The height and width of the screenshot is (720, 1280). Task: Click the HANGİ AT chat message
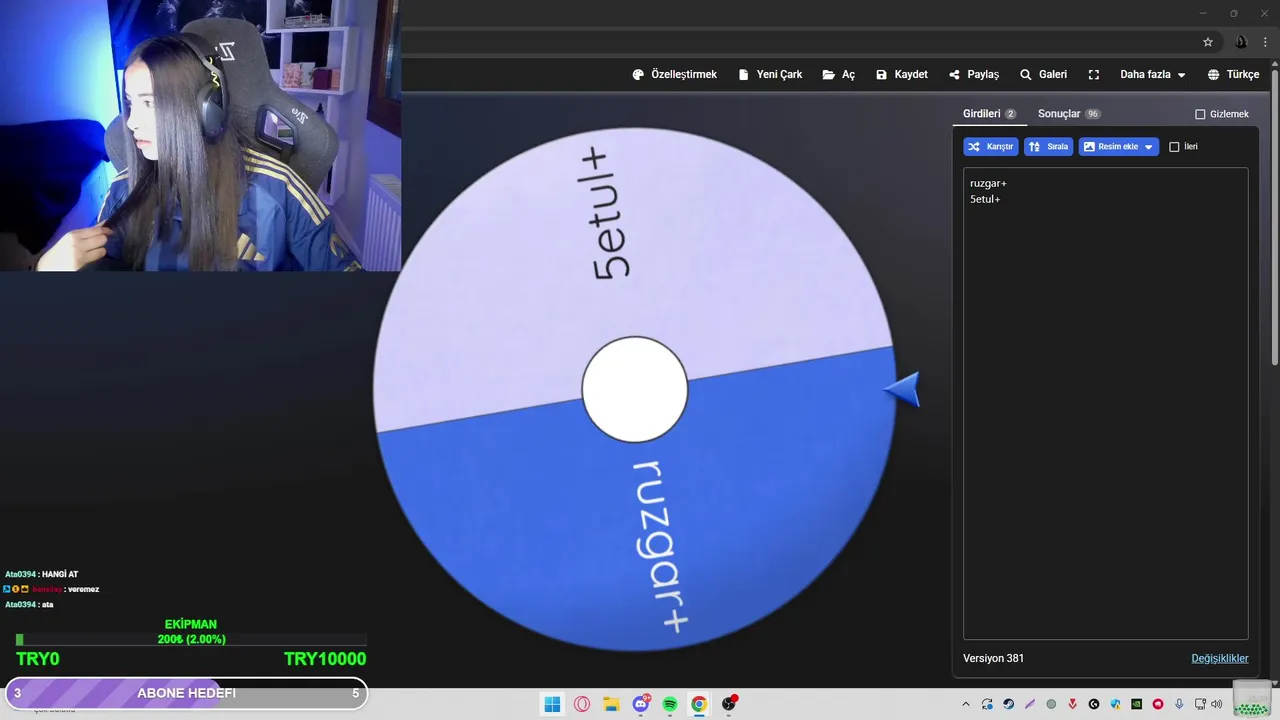pos(41,574)
